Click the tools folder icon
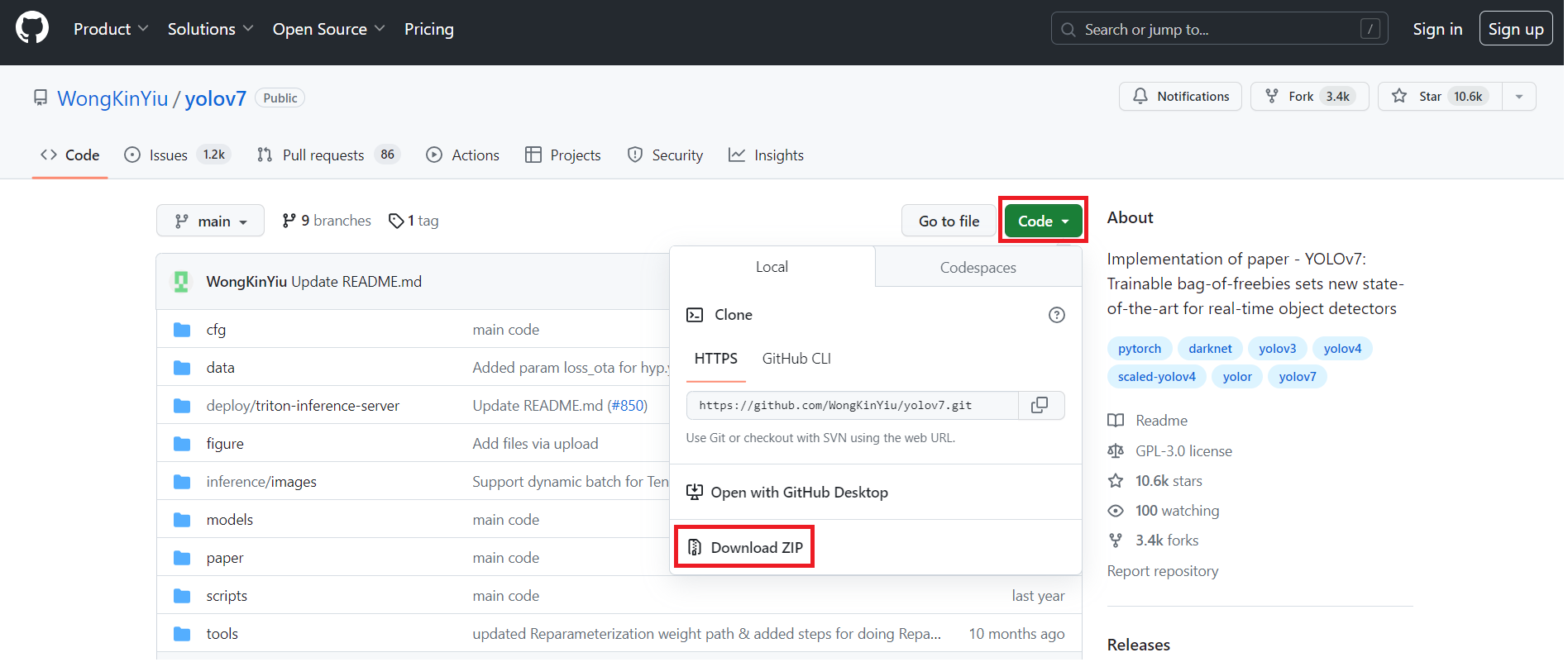 click(x=182, y=634)
